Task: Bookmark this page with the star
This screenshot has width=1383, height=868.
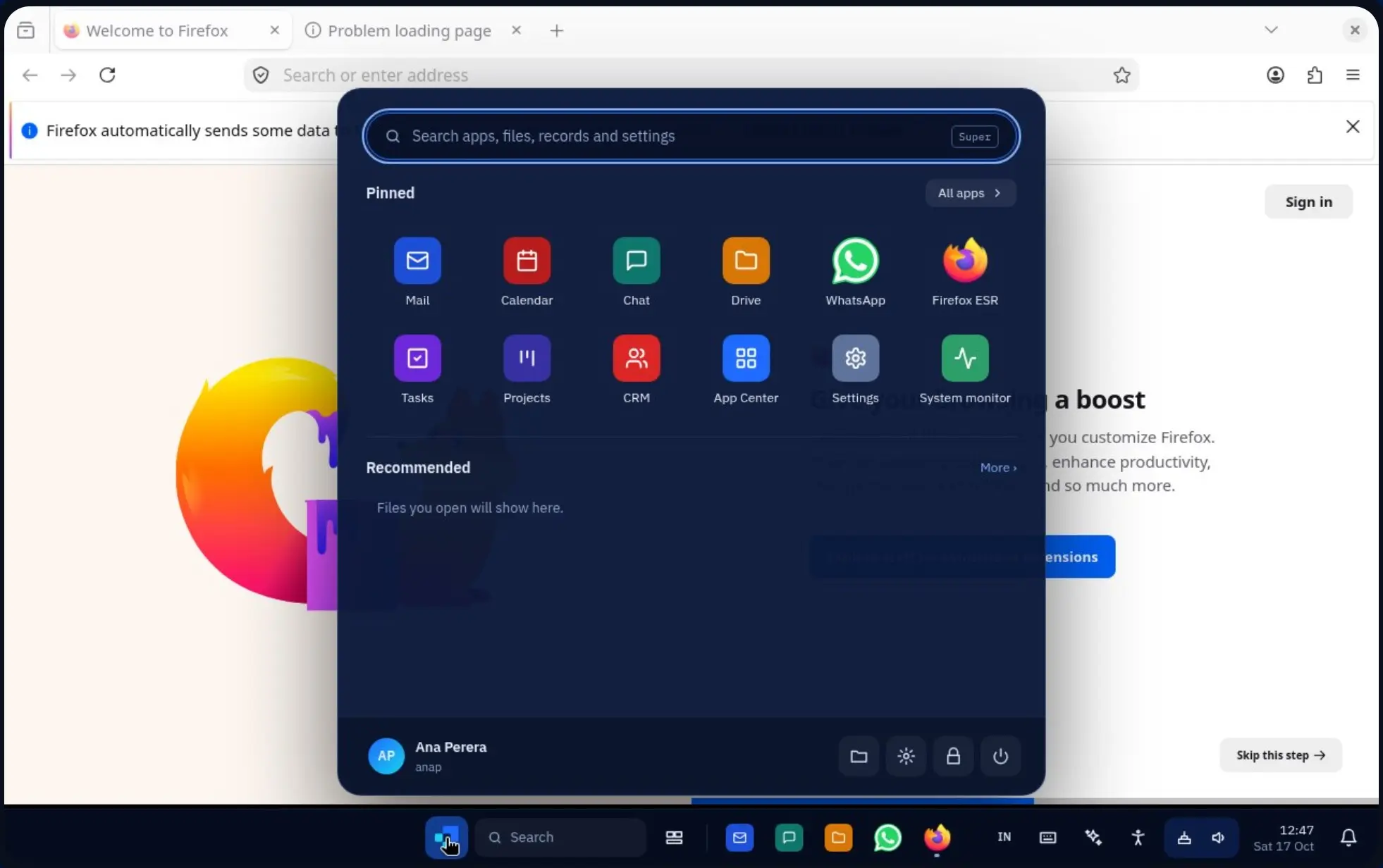Action: pyautogui.click(x=1121, y=75)
